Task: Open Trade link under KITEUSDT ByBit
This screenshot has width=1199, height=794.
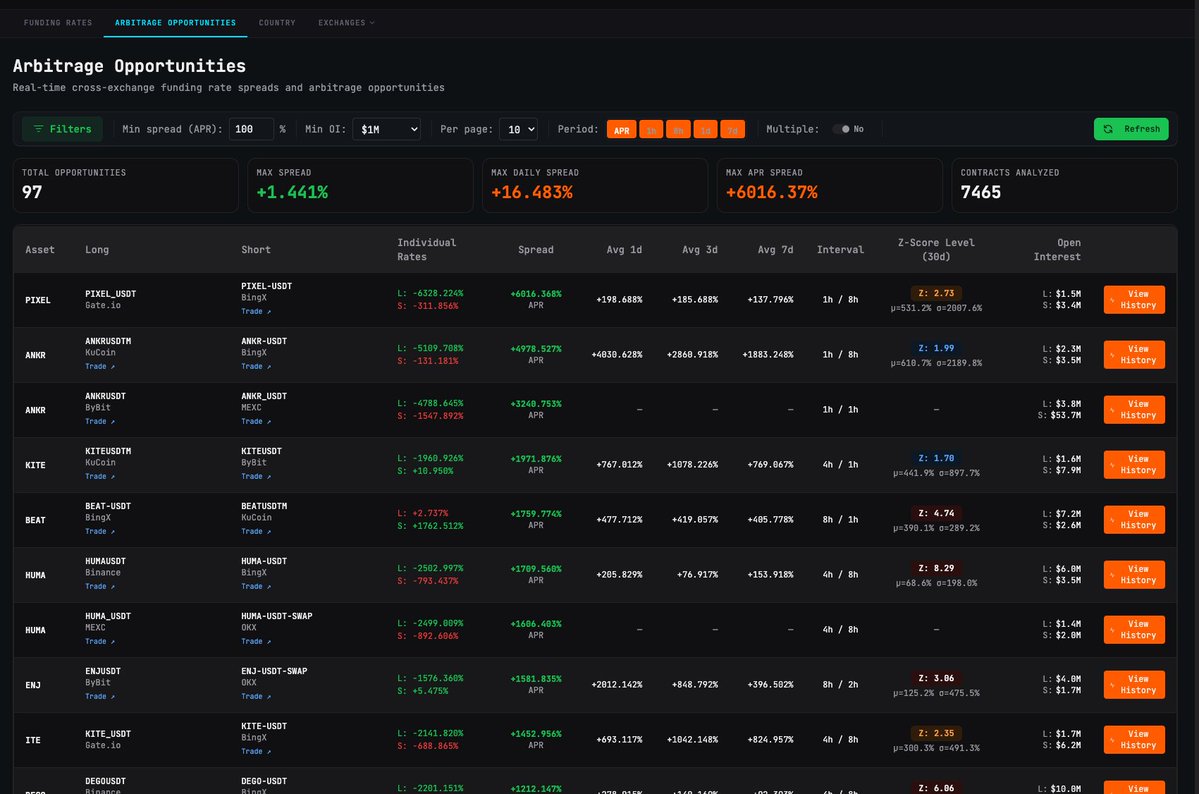Action: [255, 477]
